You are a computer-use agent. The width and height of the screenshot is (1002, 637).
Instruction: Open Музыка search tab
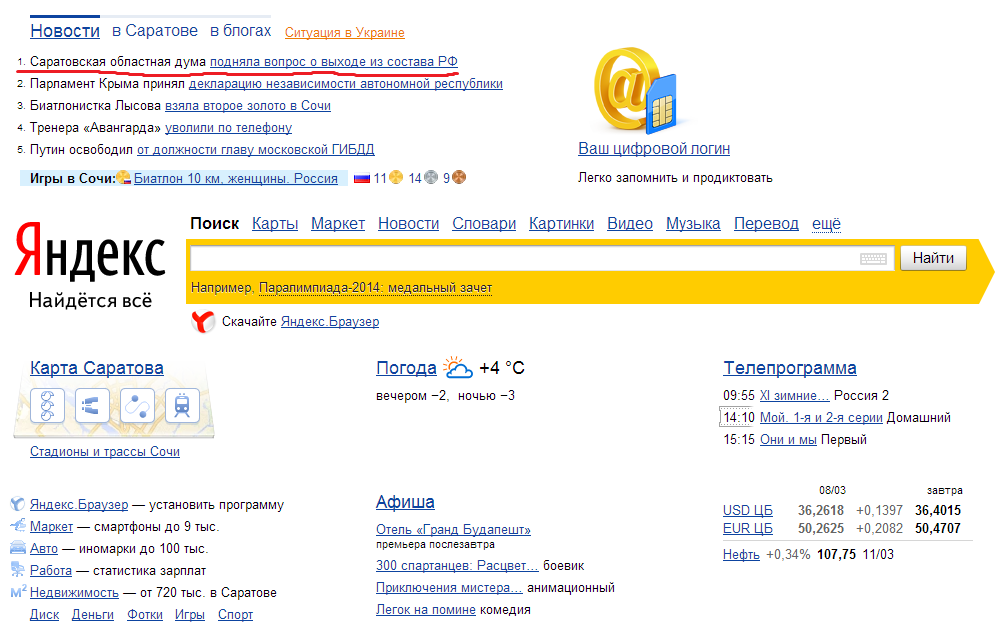tap(693, 224)
